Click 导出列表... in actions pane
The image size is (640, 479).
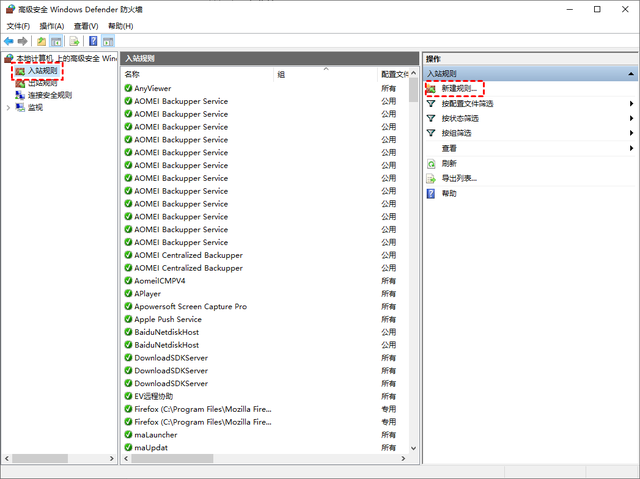[459, 178]
